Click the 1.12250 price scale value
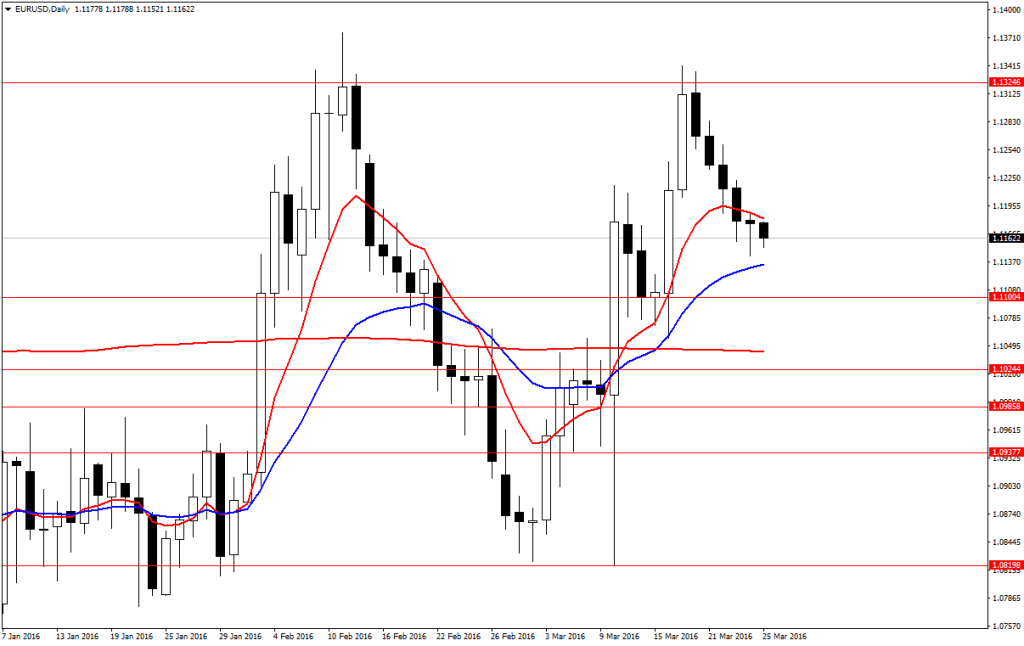 point(1006,178)
